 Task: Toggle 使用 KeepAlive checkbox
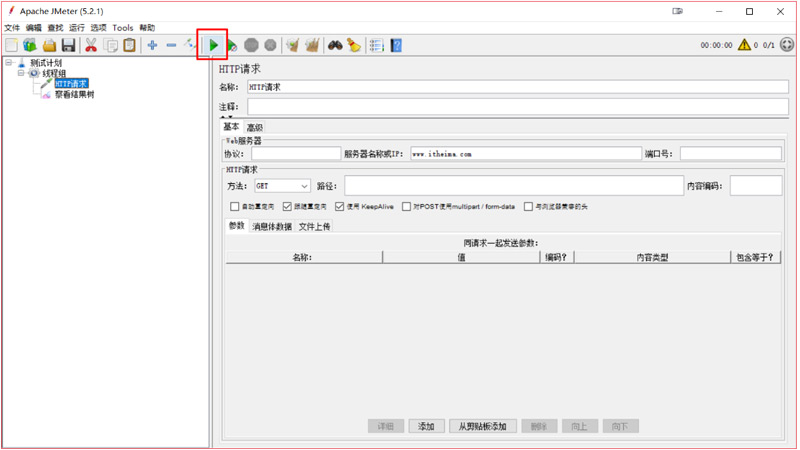[x=340, y=207]
